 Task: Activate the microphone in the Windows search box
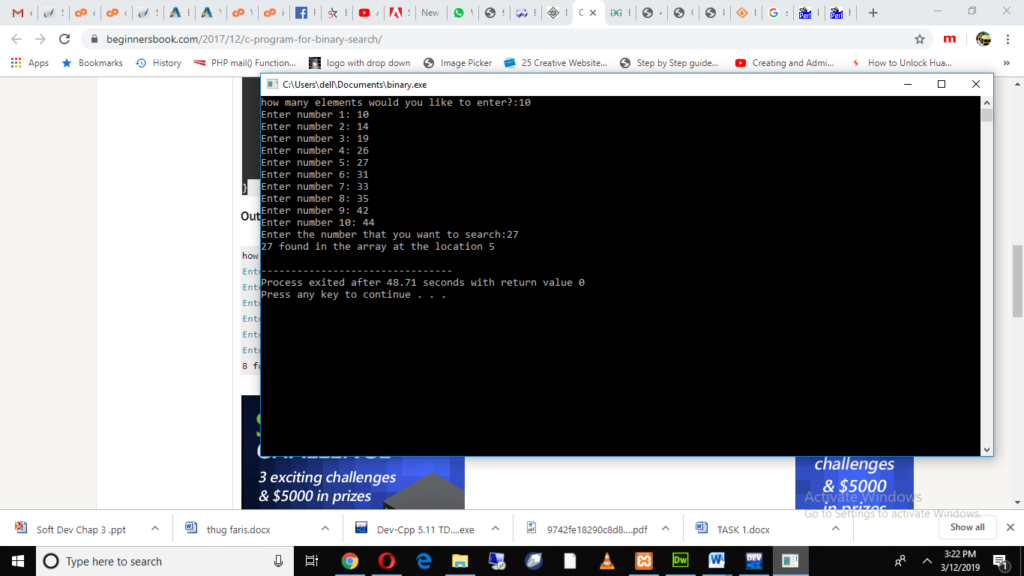point(278,561)
